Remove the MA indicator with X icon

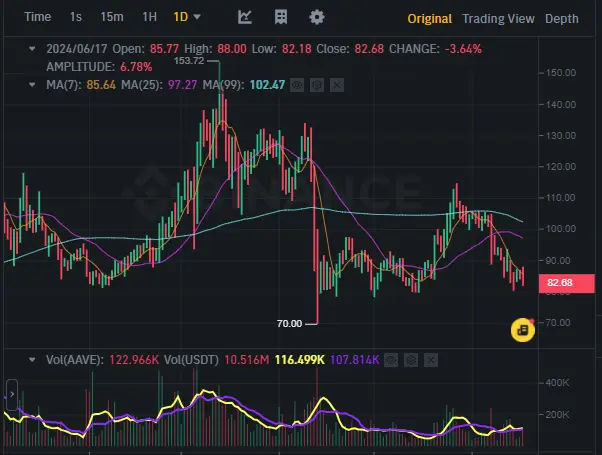[337, 85]
